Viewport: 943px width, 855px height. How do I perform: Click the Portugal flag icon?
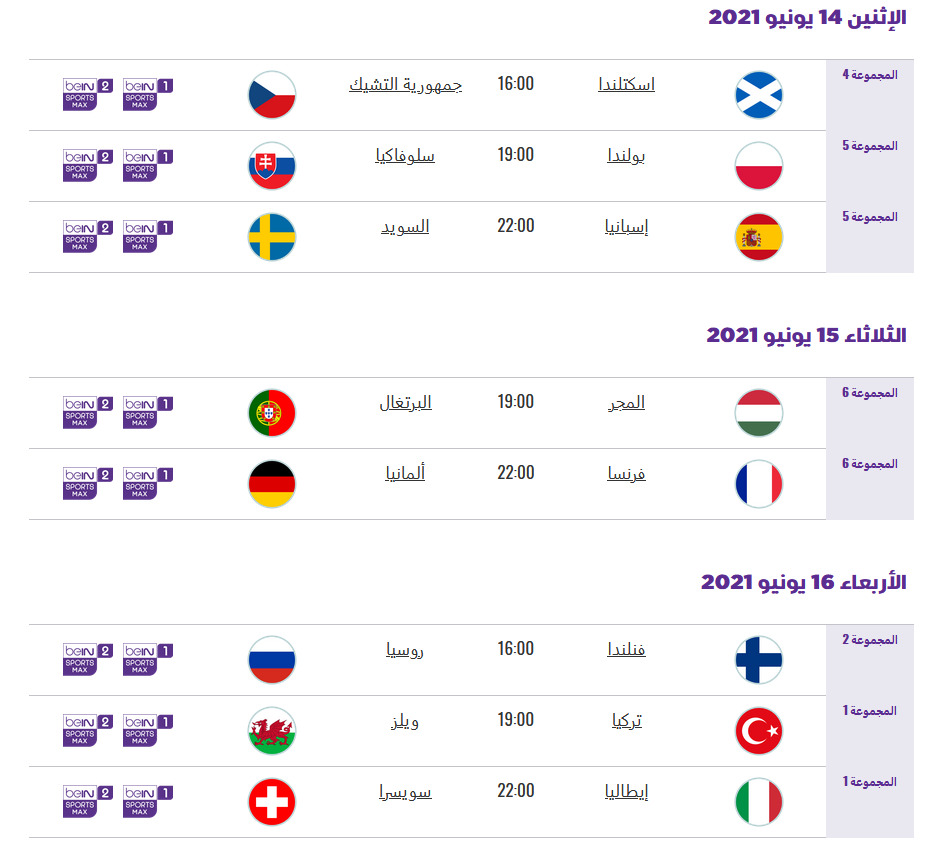point(272,413)
